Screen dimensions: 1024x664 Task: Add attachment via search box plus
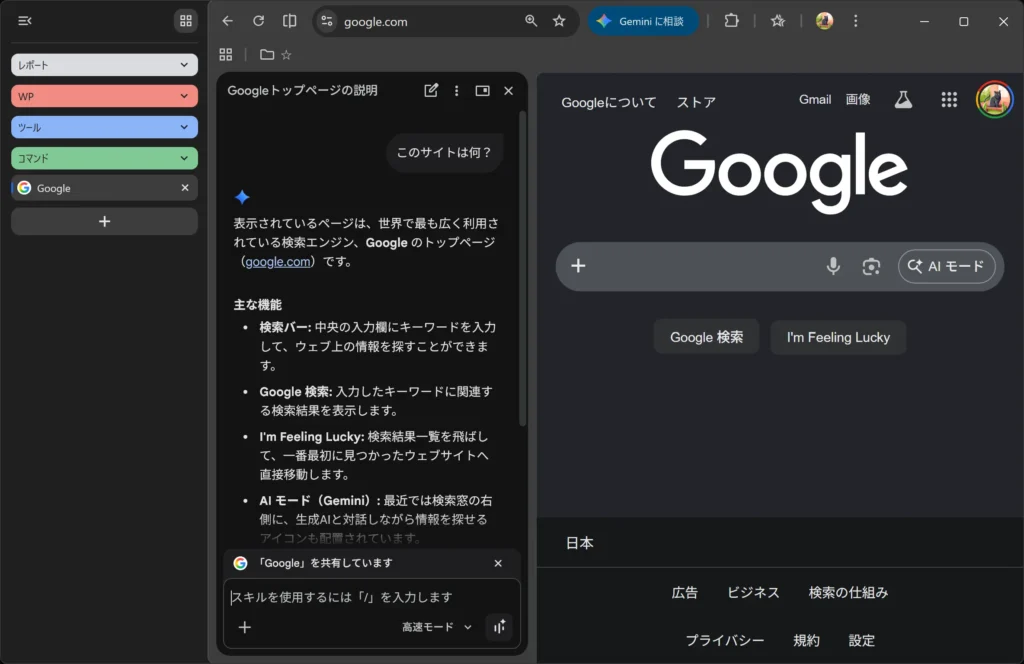click(578, 266)
